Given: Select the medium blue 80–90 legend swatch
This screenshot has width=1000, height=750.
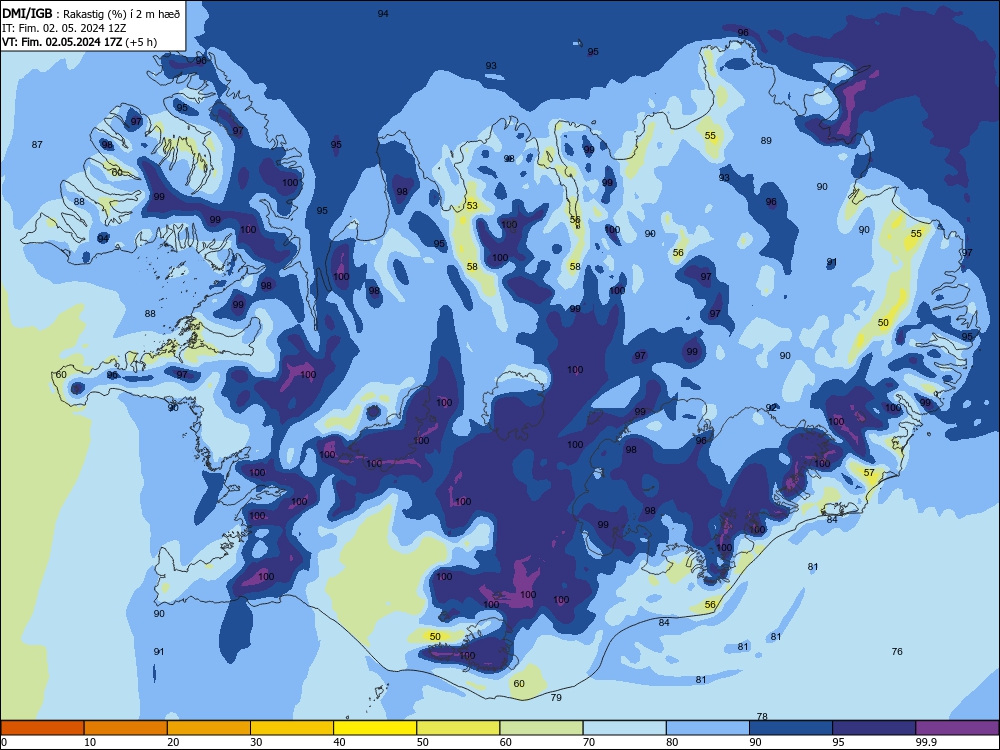Looking at the screenshot, I should (x=708, y=728).
